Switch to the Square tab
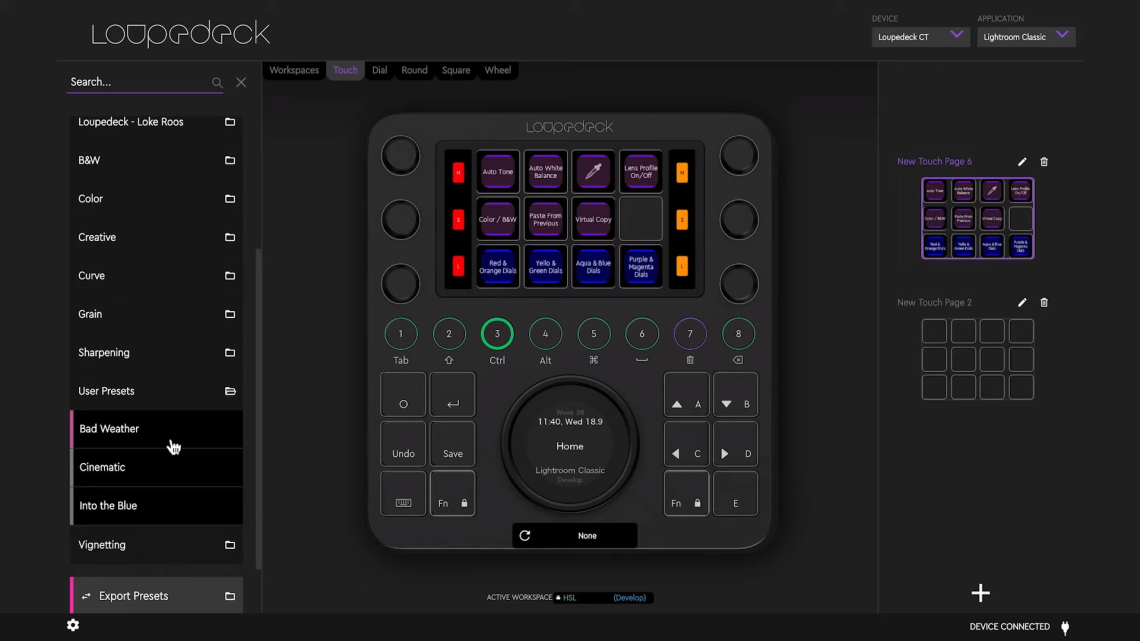Screen dimensions: 1140x641 coord(456,70)
